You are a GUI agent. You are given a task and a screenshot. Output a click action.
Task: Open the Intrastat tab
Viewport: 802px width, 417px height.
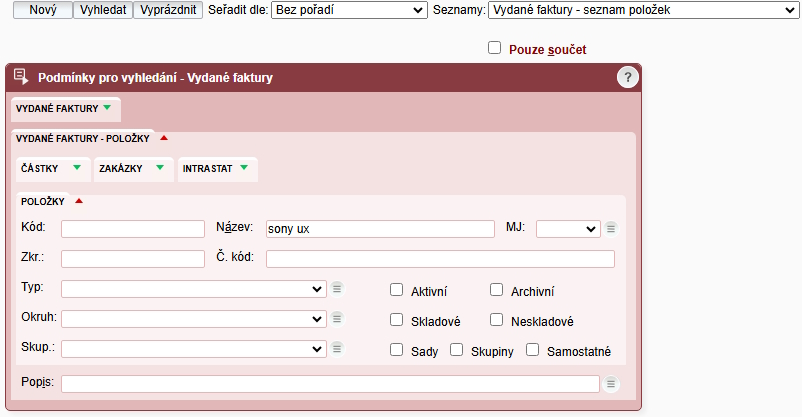click(217, 169)
